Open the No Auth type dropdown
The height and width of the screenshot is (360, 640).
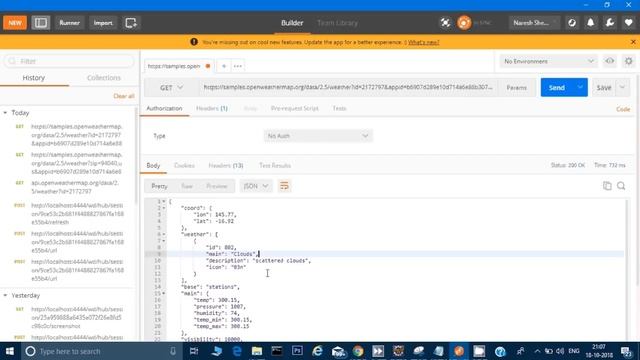point(318,136)
